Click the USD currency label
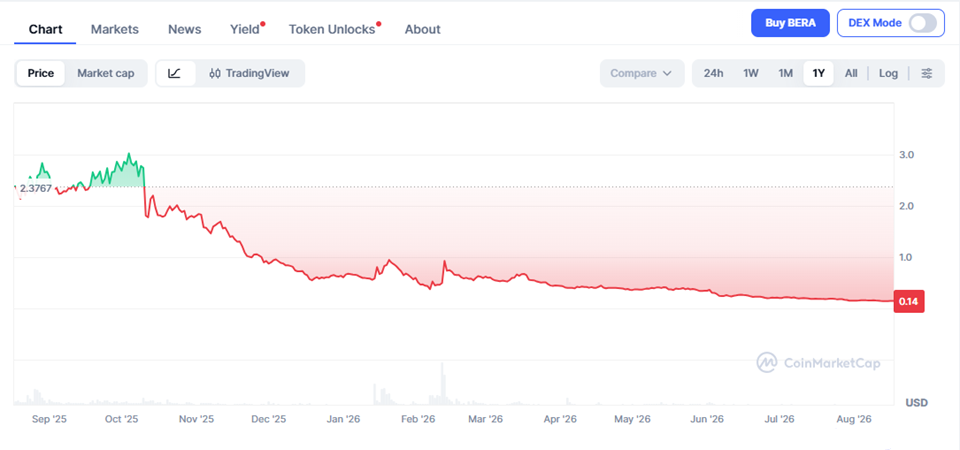Screen dimensions: 960x450 pos(917,403)
